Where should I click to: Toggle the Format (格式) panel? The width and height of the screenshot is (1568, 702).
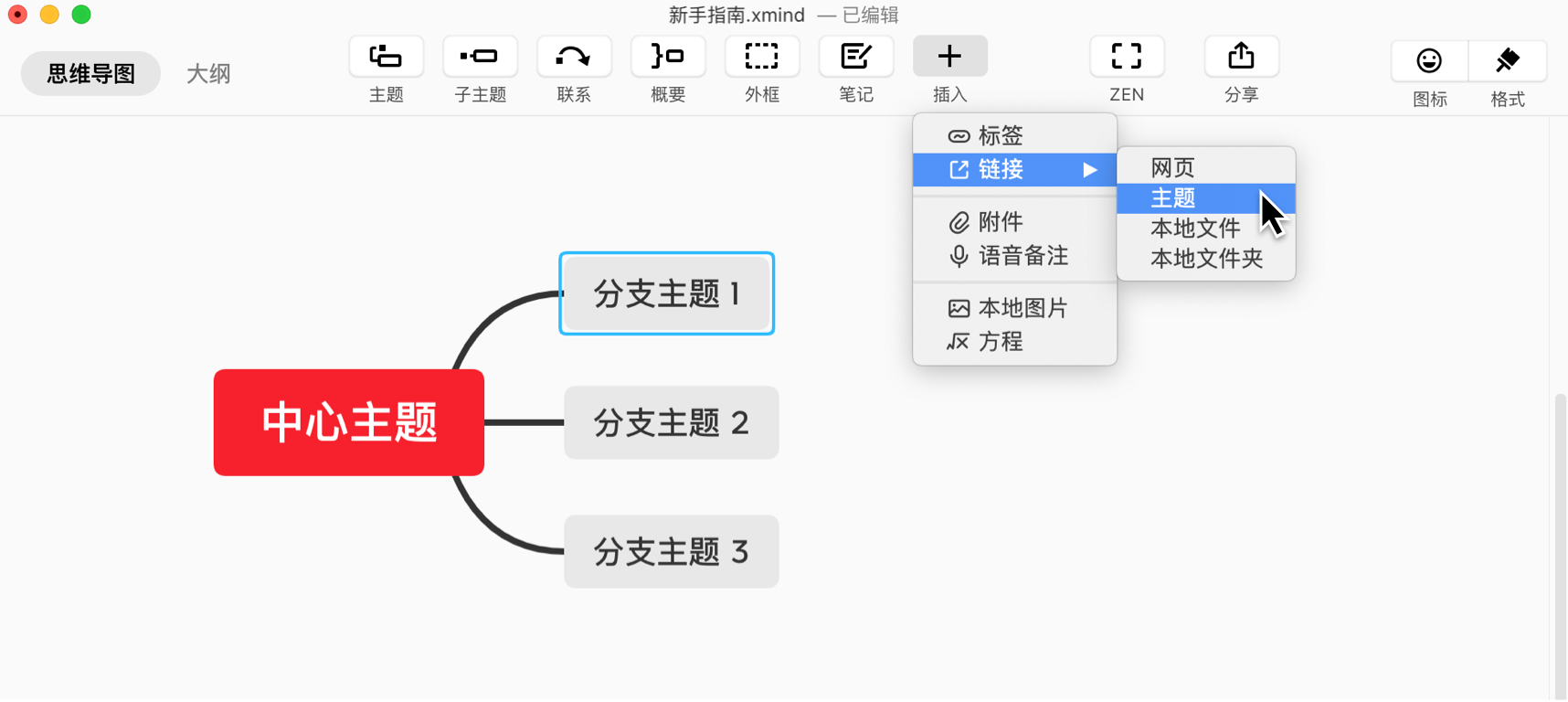point(1508,62)
